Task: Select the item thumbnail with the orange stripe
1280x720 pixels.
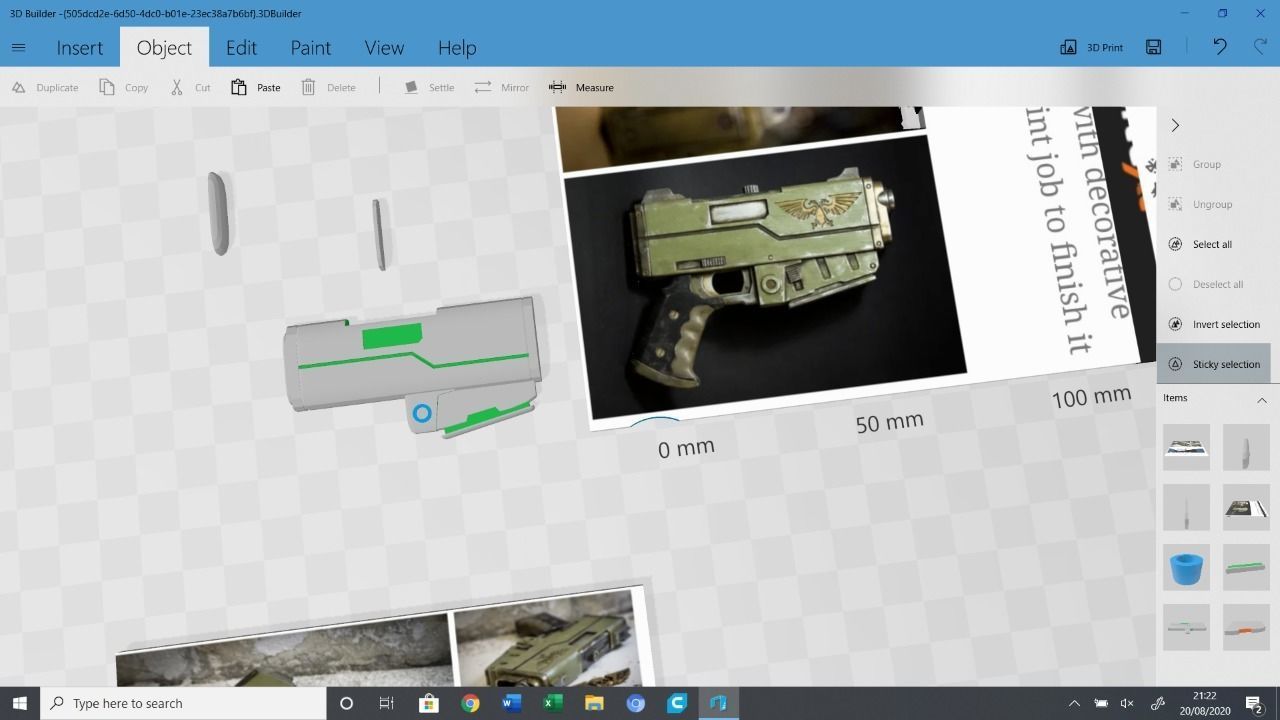Action: [1246, 628]
